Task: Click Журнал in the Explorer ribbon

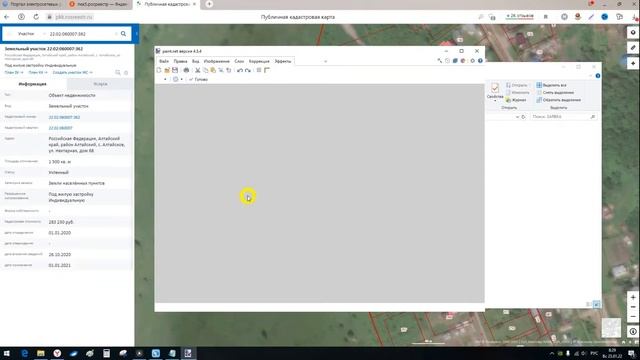Action: tap(516, 100)
